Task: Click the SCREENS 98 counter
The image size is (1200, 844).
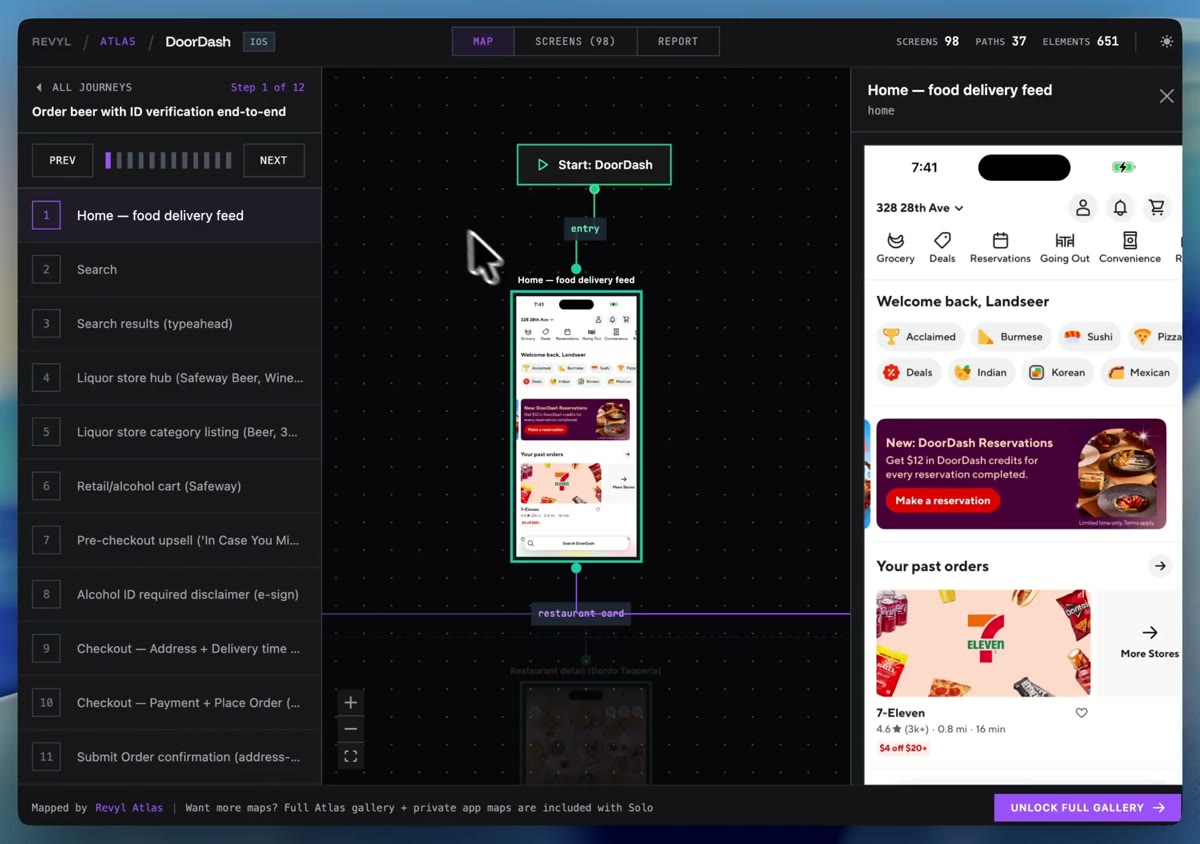Action: click(927, 41)
